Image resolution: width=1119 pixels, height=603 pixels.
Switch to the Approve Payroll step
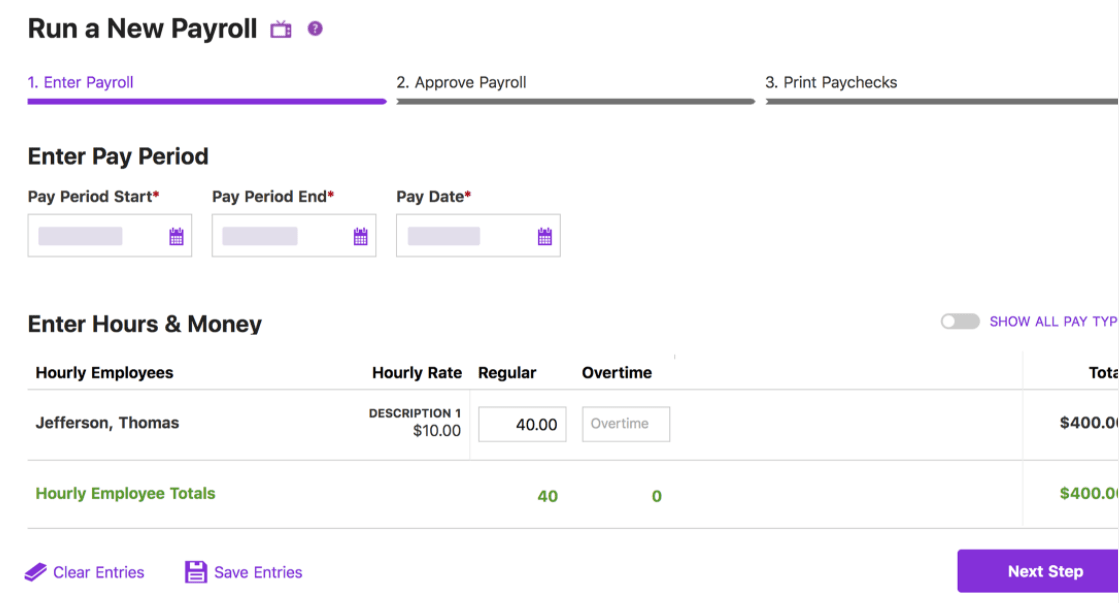point(462,82)
